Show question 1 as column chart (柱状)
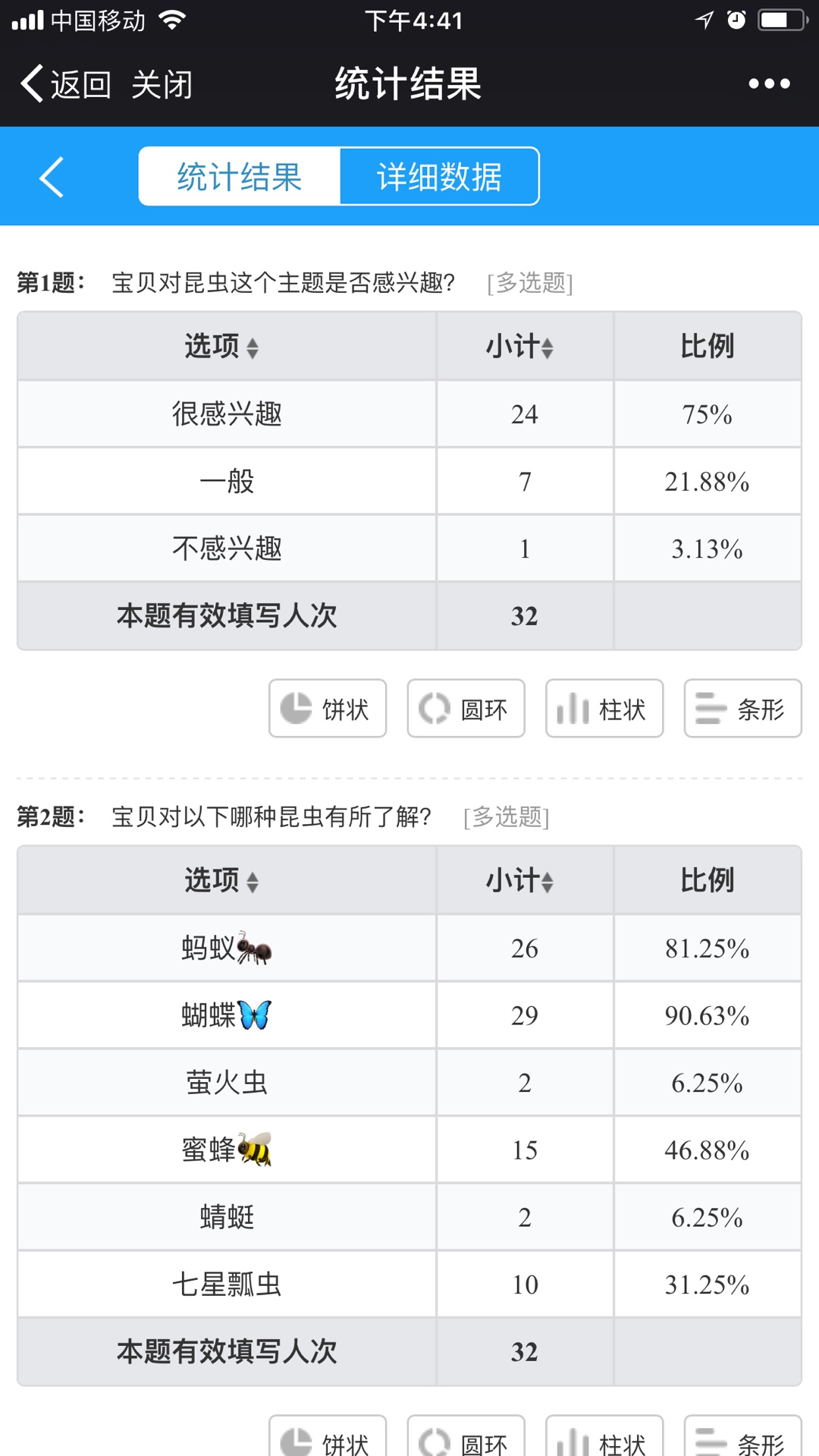This screenshot has height=1456, width=819. click(604, 709)
